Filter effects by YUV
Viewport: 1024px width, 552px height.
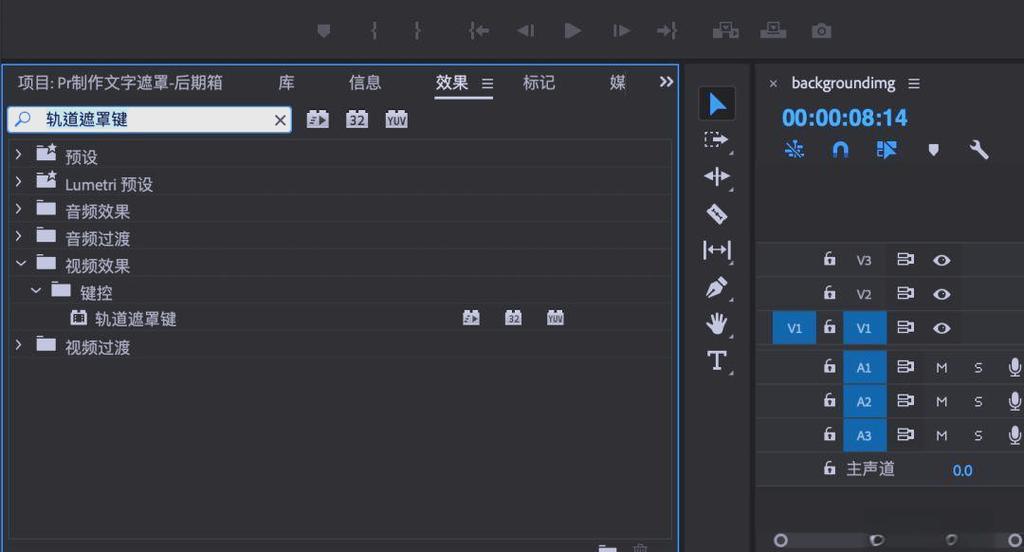396,120
